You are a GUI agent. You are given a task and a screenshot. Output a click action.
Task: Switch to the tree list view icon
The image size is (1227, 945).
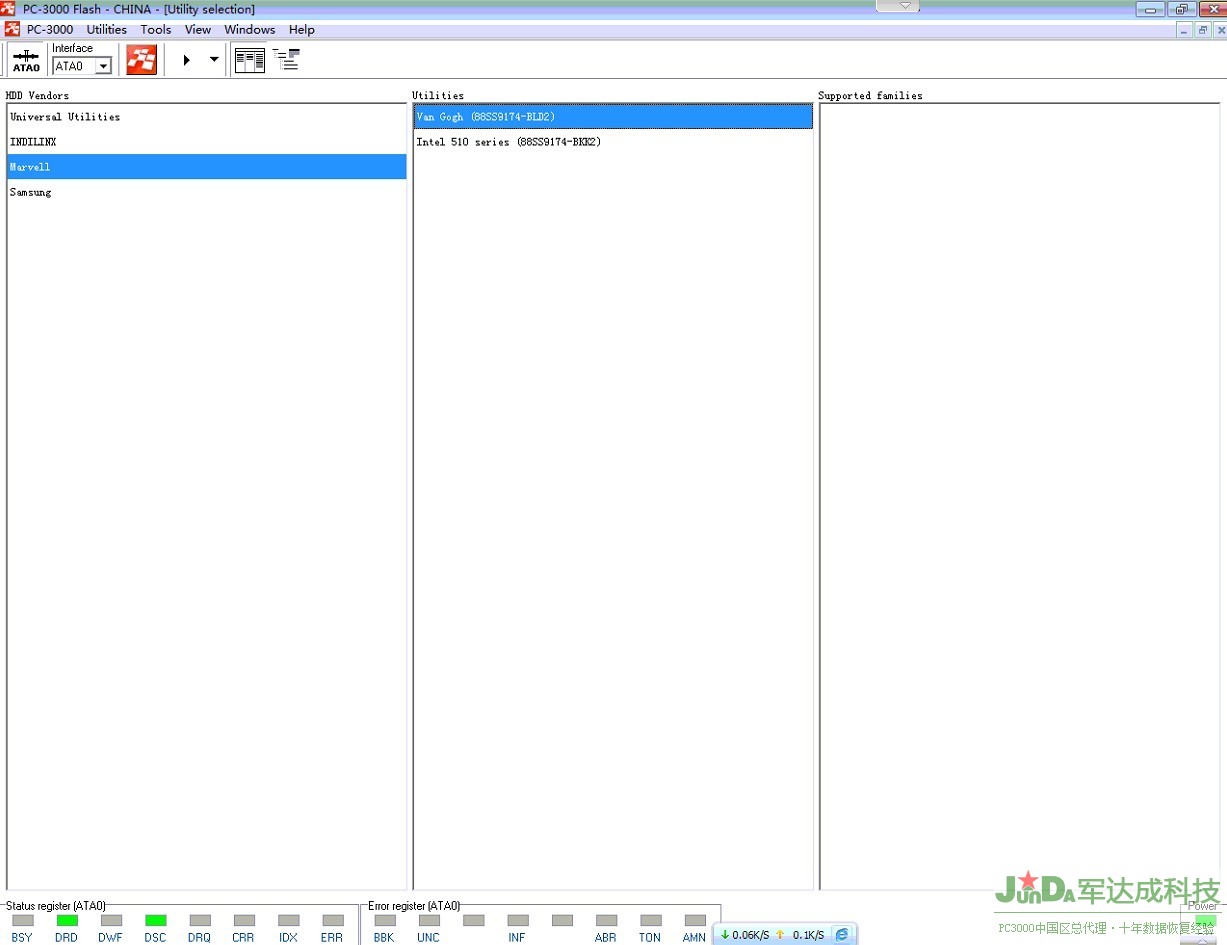pos(286,60)
